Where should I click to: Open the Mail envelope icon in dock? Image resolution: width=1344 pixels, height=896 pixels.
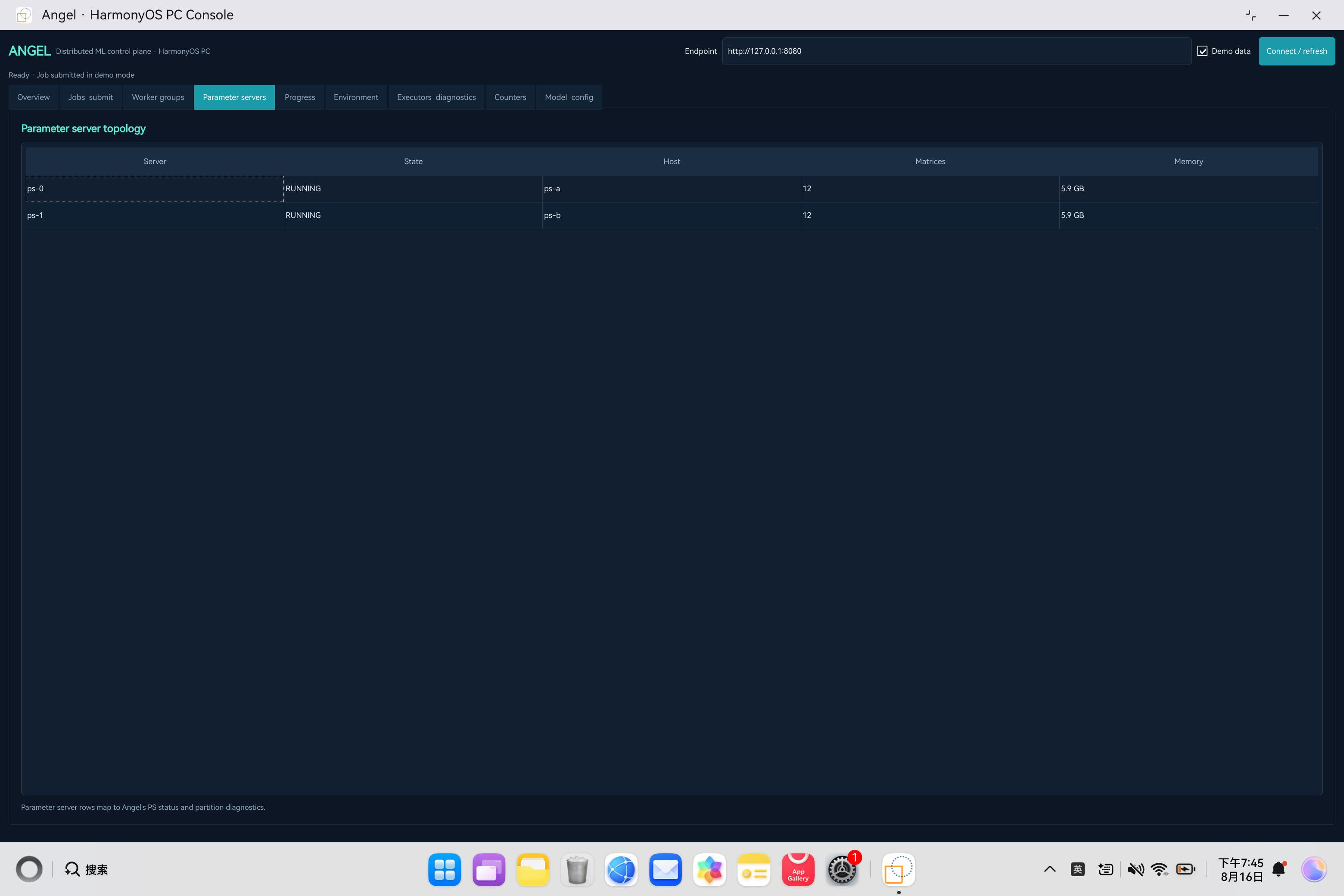[x=665, y=869]
